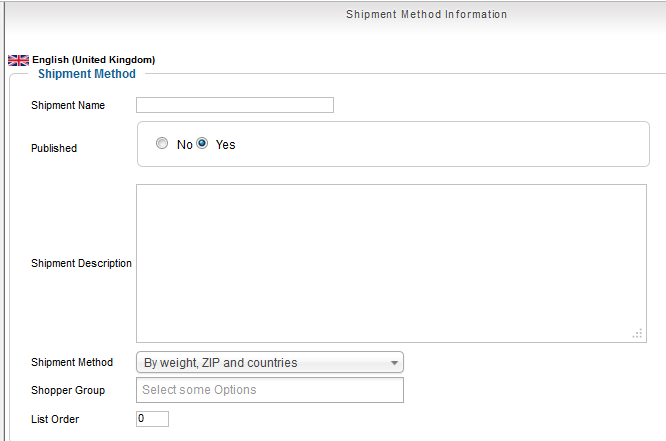
Task: Click the "English (United Kingdom)" language label
Action: tap(94, 60)
